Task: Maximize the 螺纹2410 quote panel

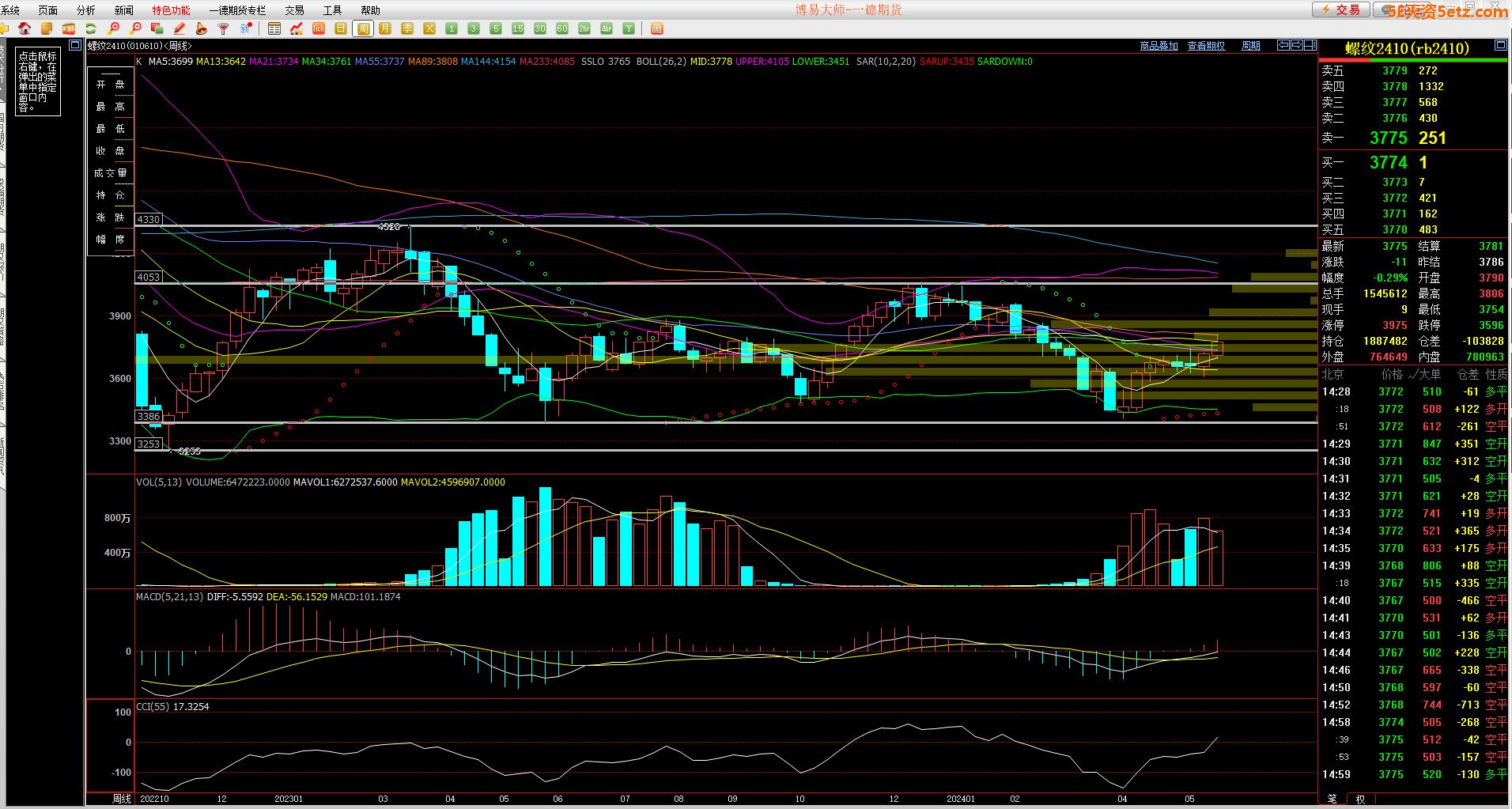Action: [1500, 45]
